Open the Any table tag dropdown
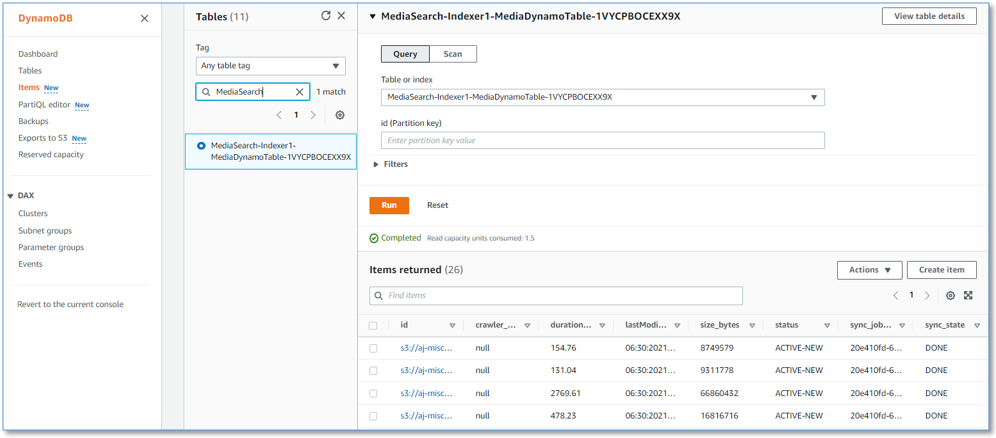Viewport: 996px width, 438px height. click(x=271, y=66)
